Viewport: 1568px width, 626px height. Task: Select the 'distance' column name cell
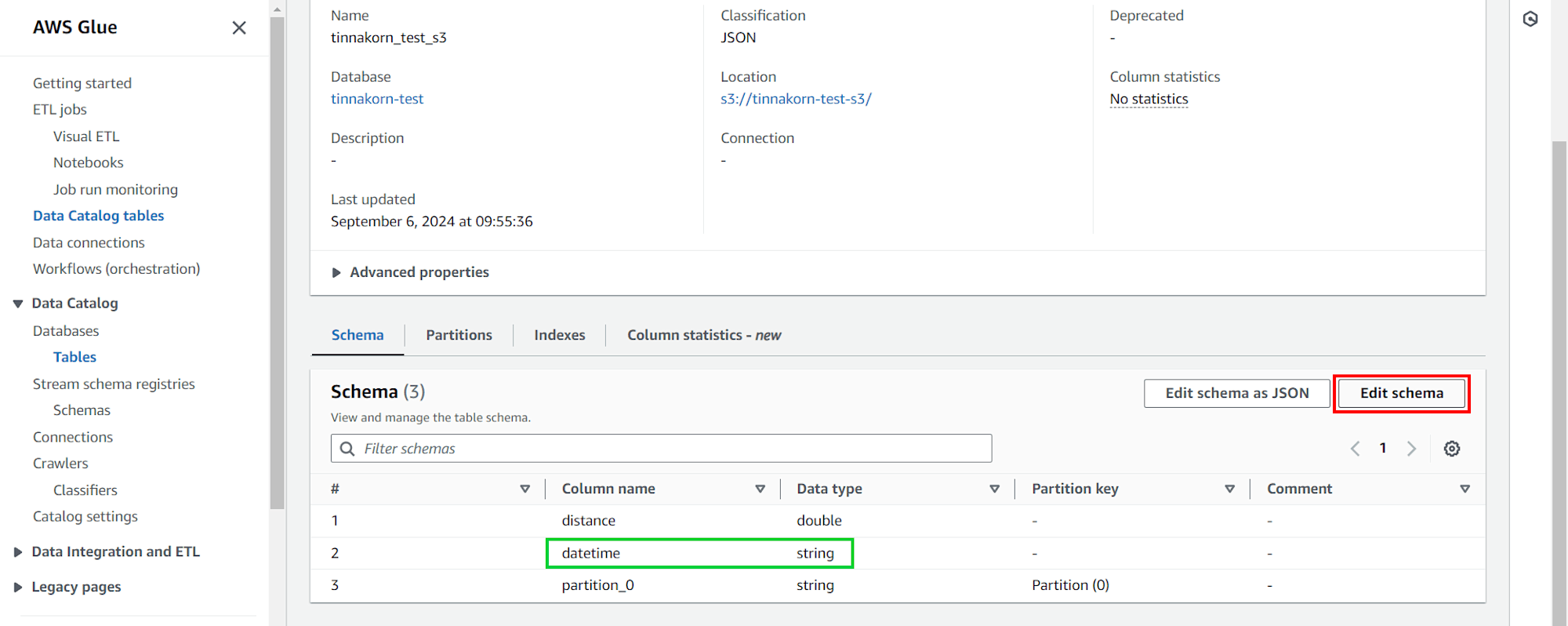589,521
